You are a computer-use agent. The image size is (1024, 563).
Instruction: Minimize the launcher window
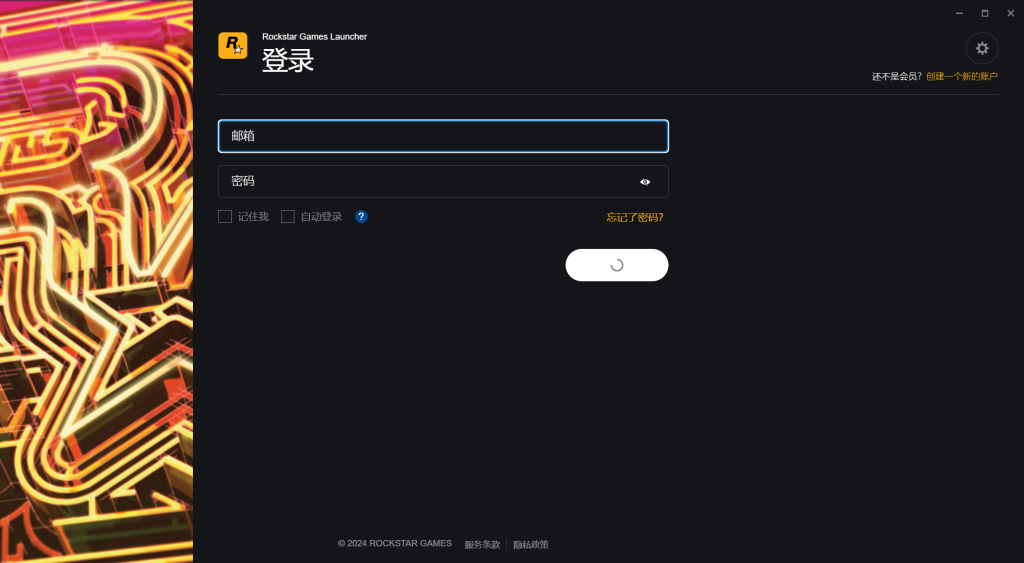point(959,13)
